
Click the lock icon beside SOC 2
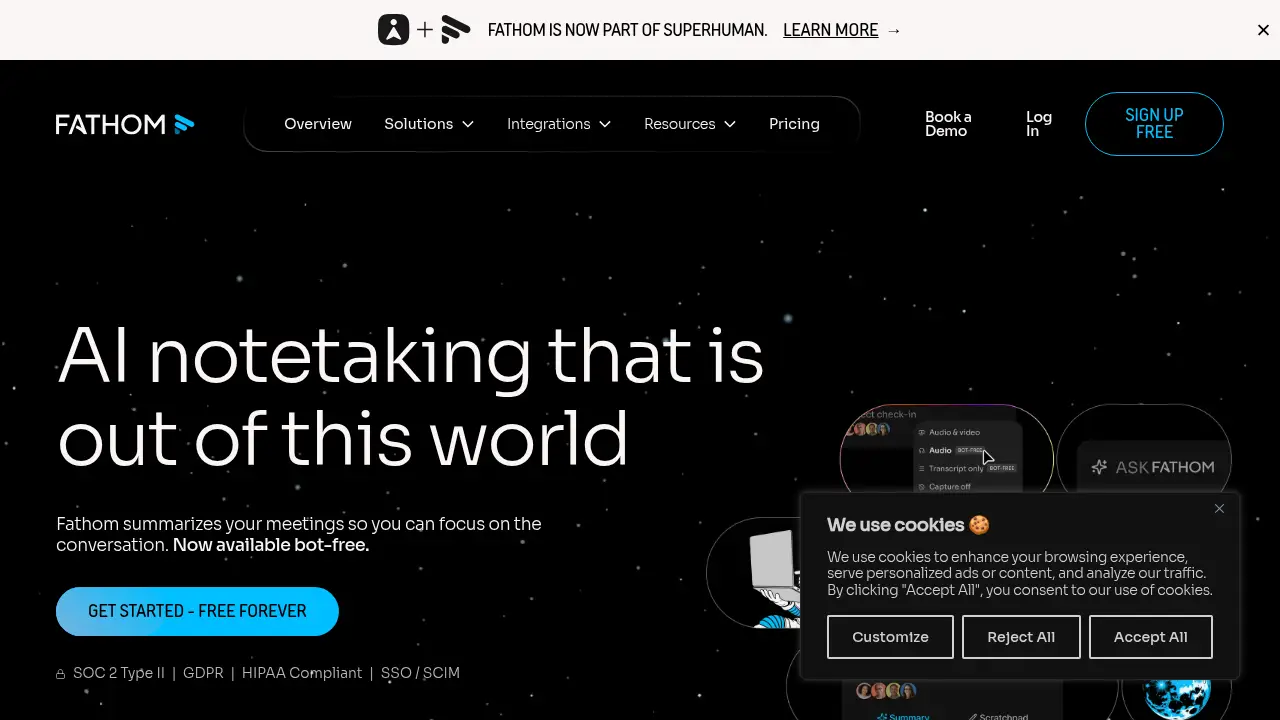(x=61, y=674)
